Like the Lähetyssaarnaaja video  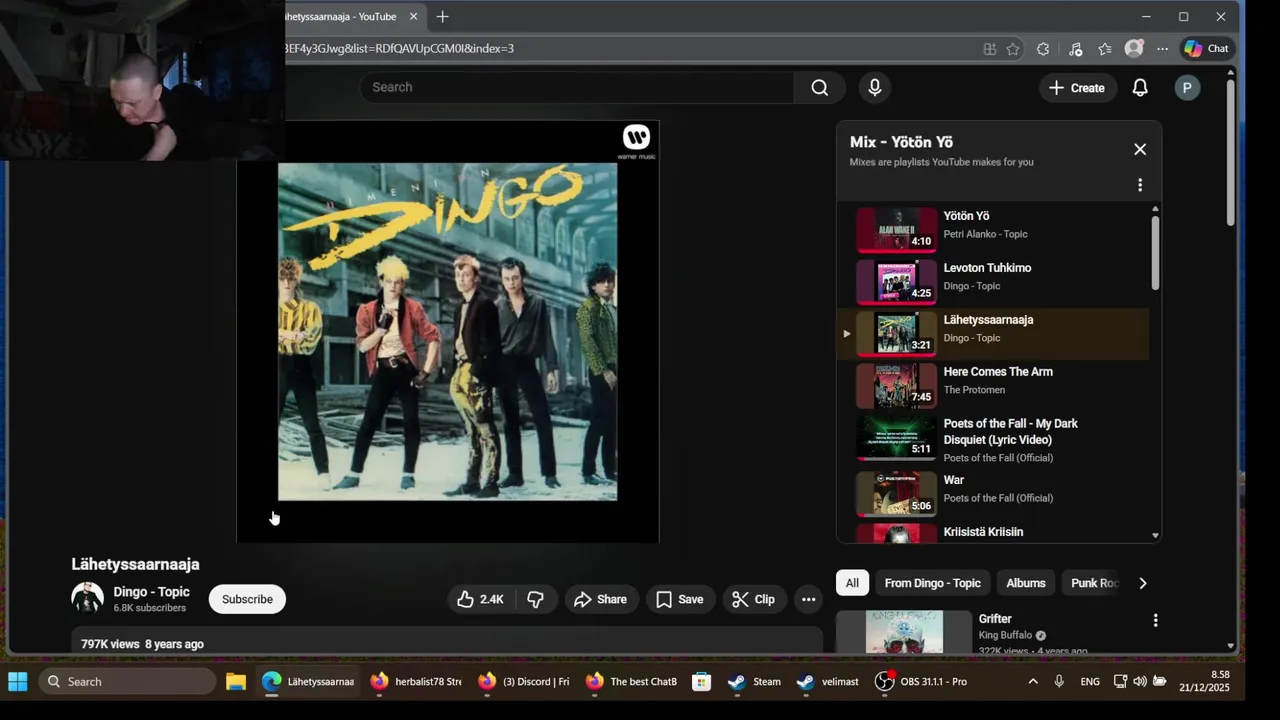(480, 599)
